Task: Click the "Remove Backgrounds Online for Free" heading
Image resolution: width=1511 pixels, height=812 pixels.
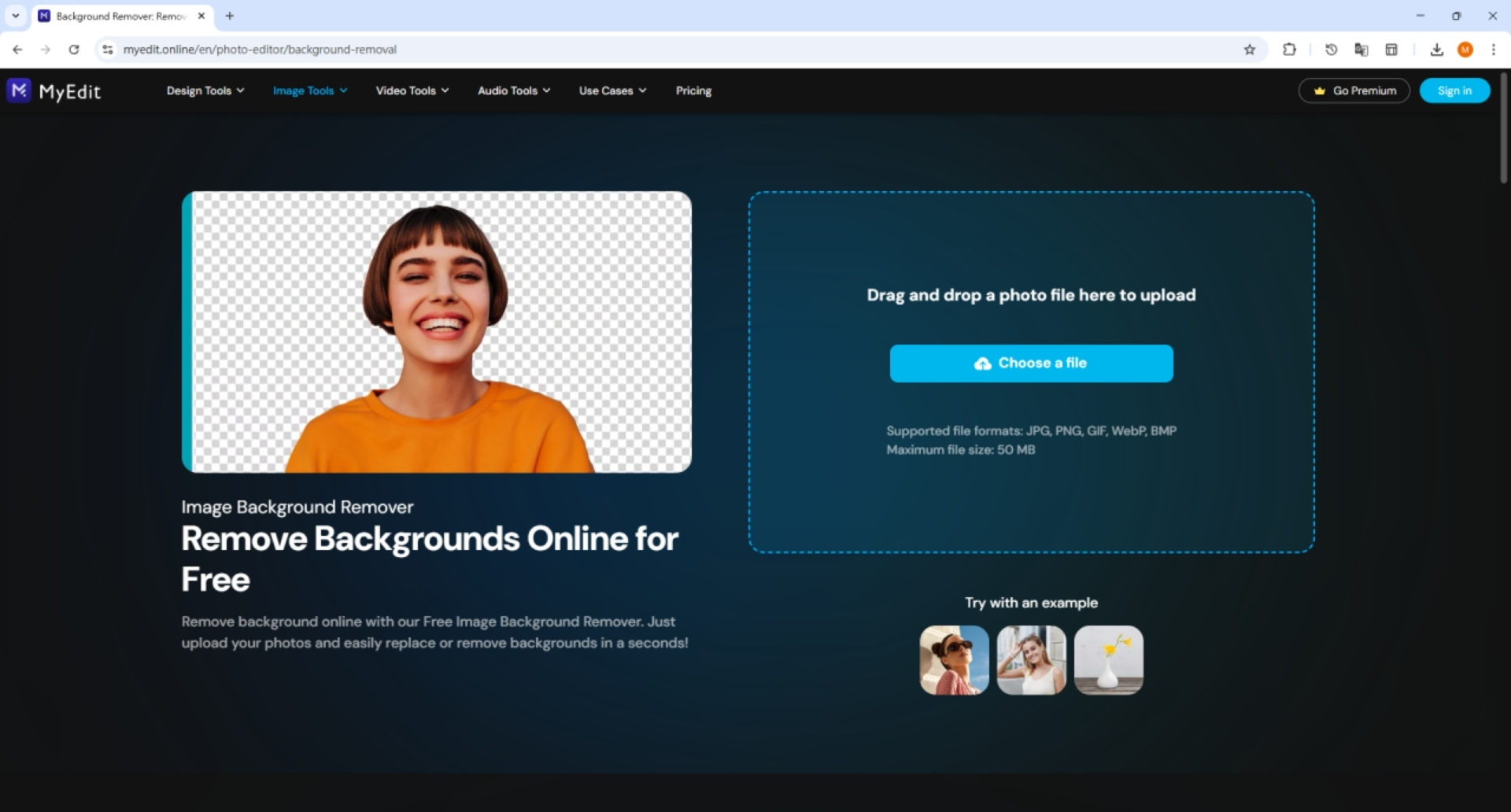Action: point(430,559)
